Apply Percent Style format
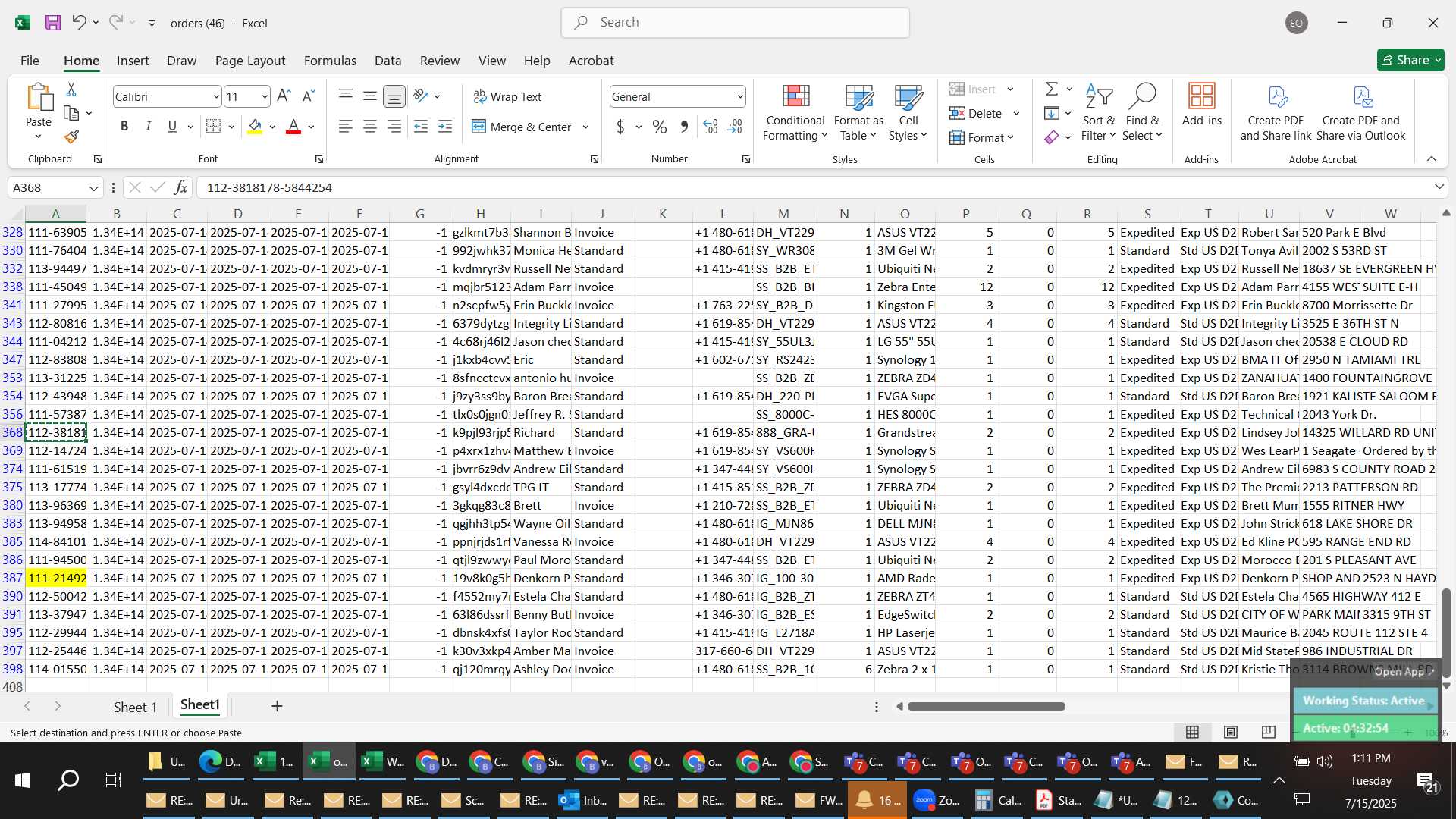The image size is (1456, 819). tap(660, 127)
